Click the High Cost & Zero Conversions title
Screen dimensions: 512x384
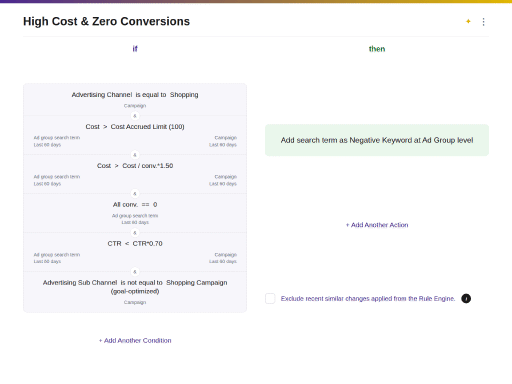106,21
